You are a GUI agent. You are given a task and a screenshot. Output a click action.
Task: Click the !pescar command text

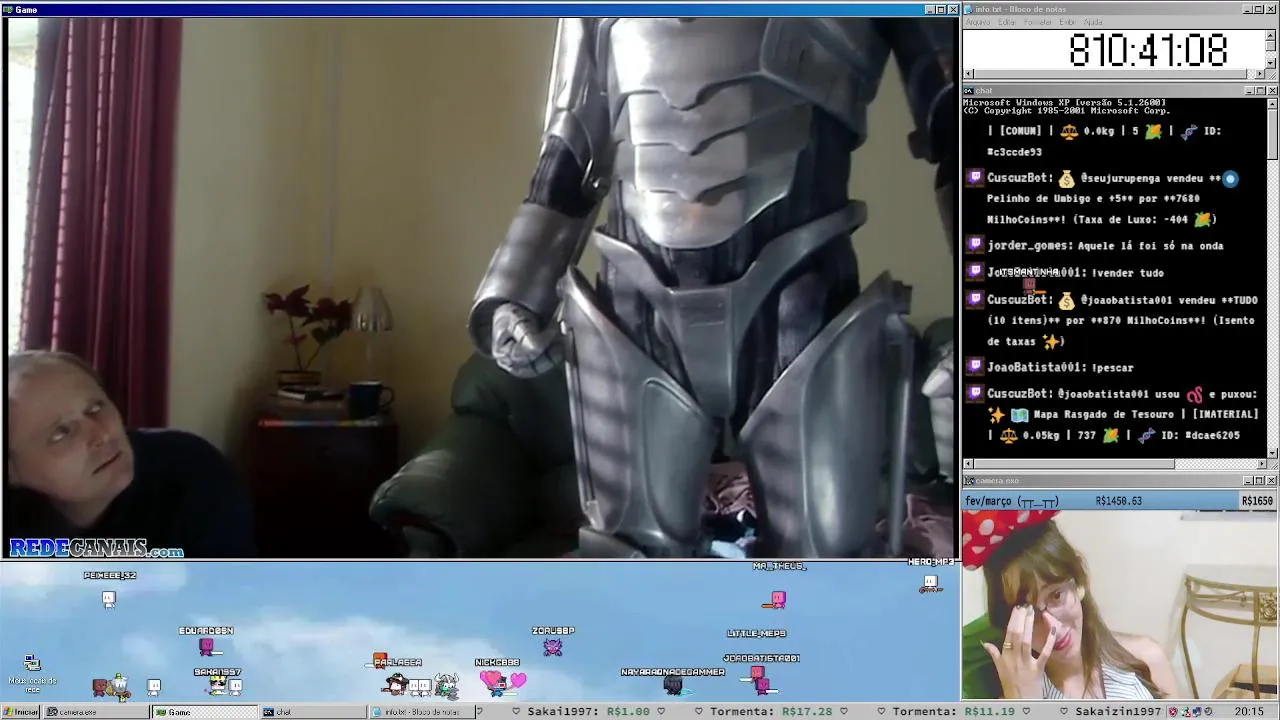click(1112, 367)
